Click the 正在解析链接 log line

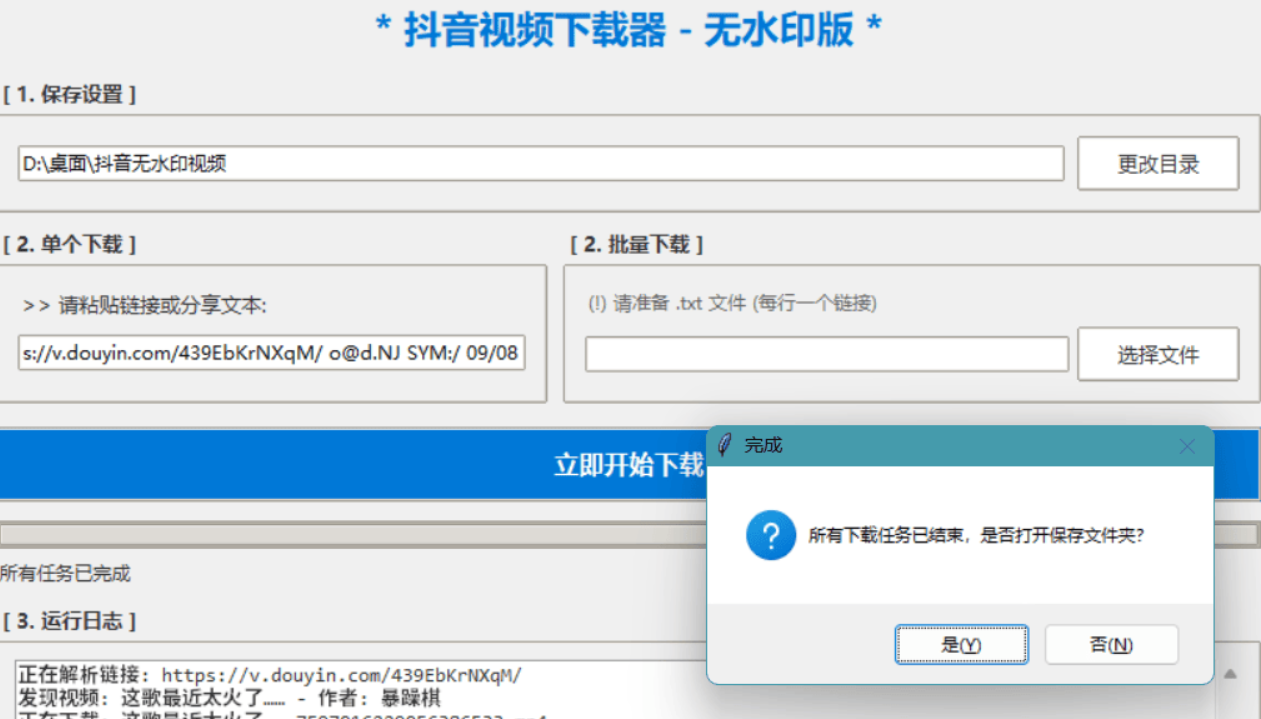[270, 675]
